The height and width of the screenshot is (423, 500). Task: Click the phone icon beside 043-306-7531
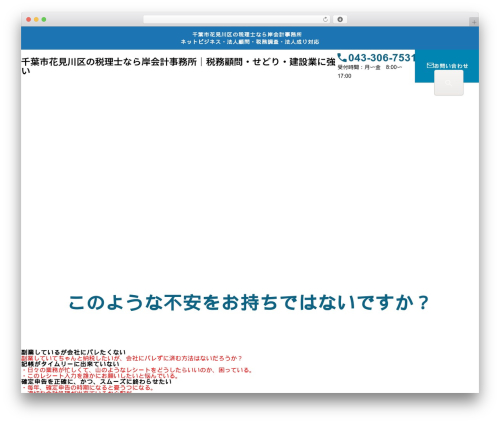[x=342, y=58]
